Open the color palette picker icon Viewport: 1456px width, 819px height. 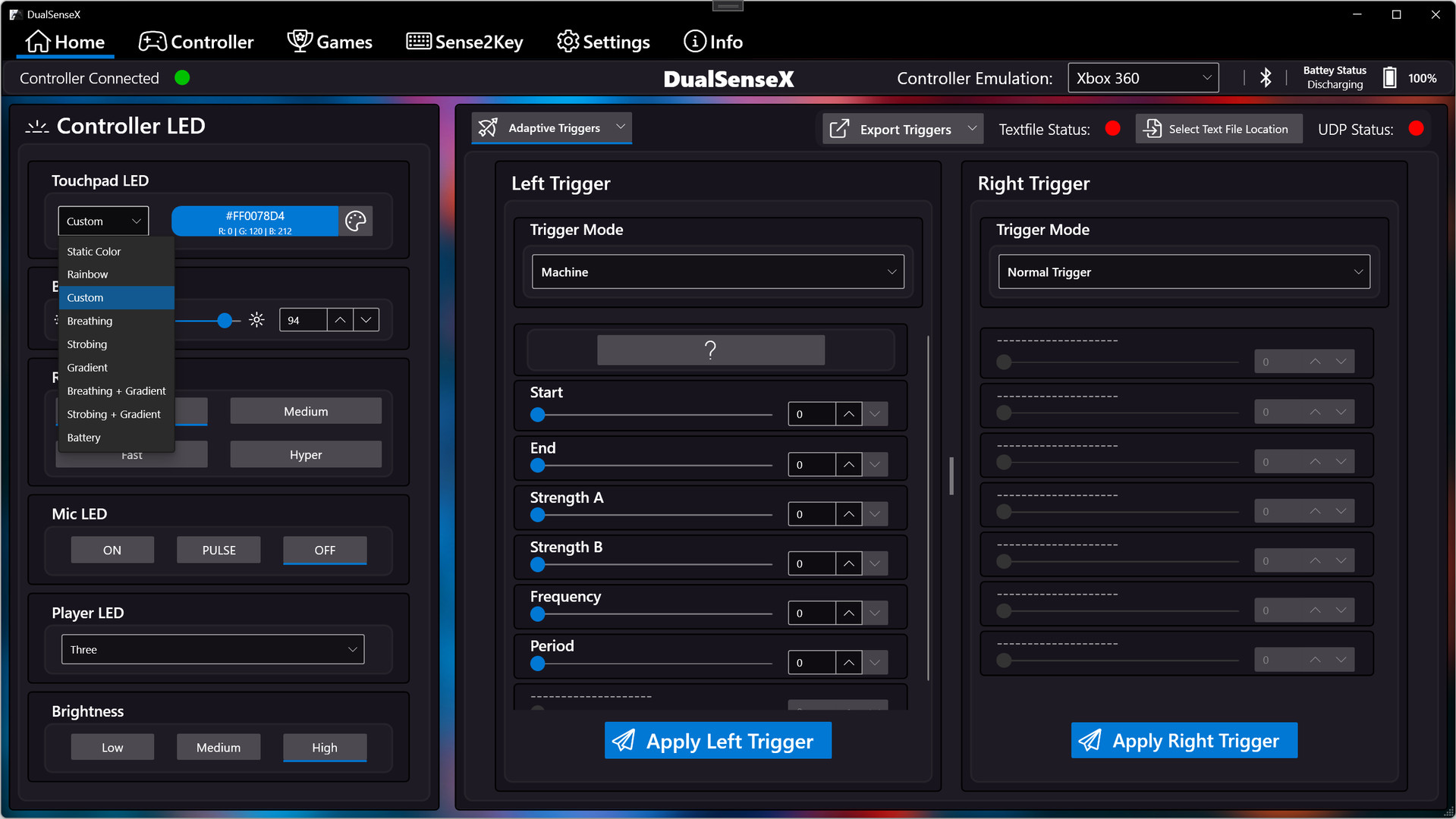(355, 221)
